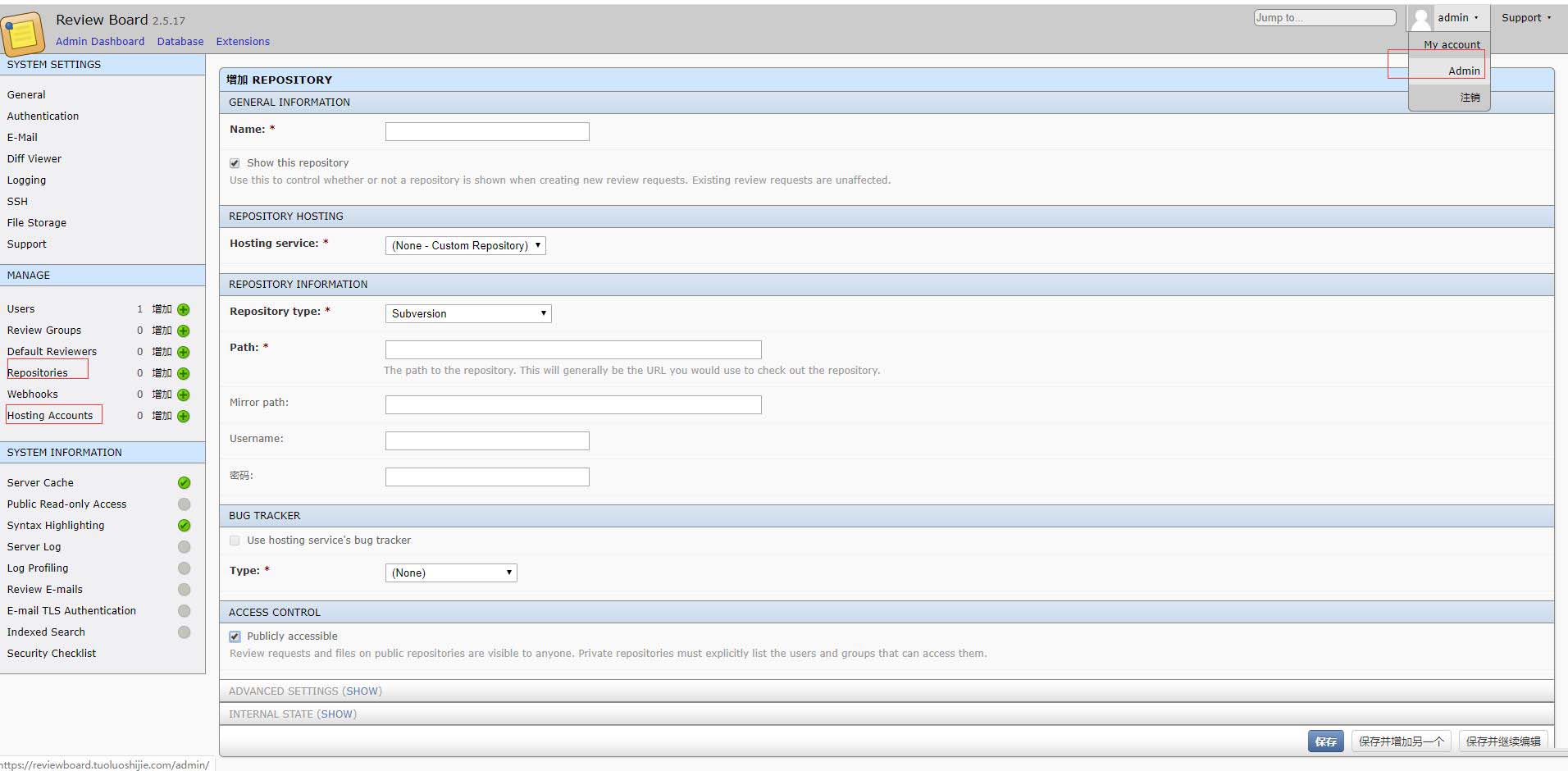
Task: Click the 保存并增加另一个 button
Action: (1402, 741)
